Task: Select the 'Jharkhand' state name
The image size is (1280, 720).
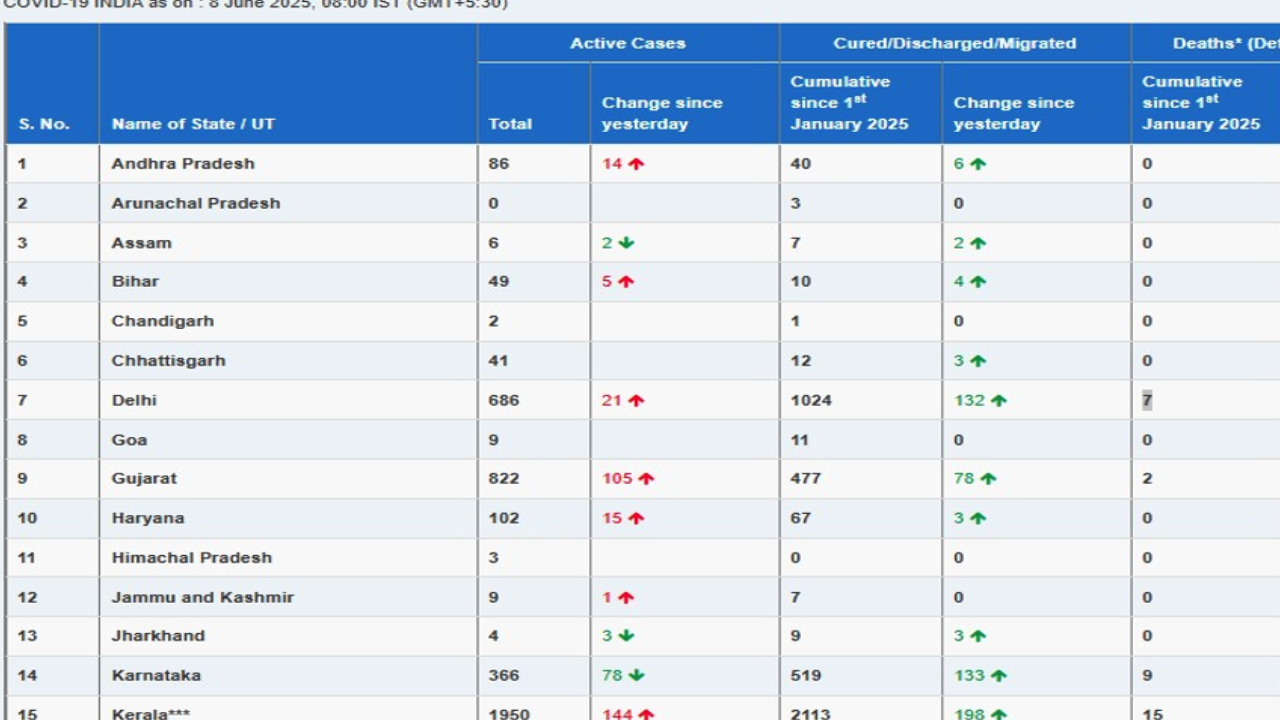Action: tap(158, 636)
